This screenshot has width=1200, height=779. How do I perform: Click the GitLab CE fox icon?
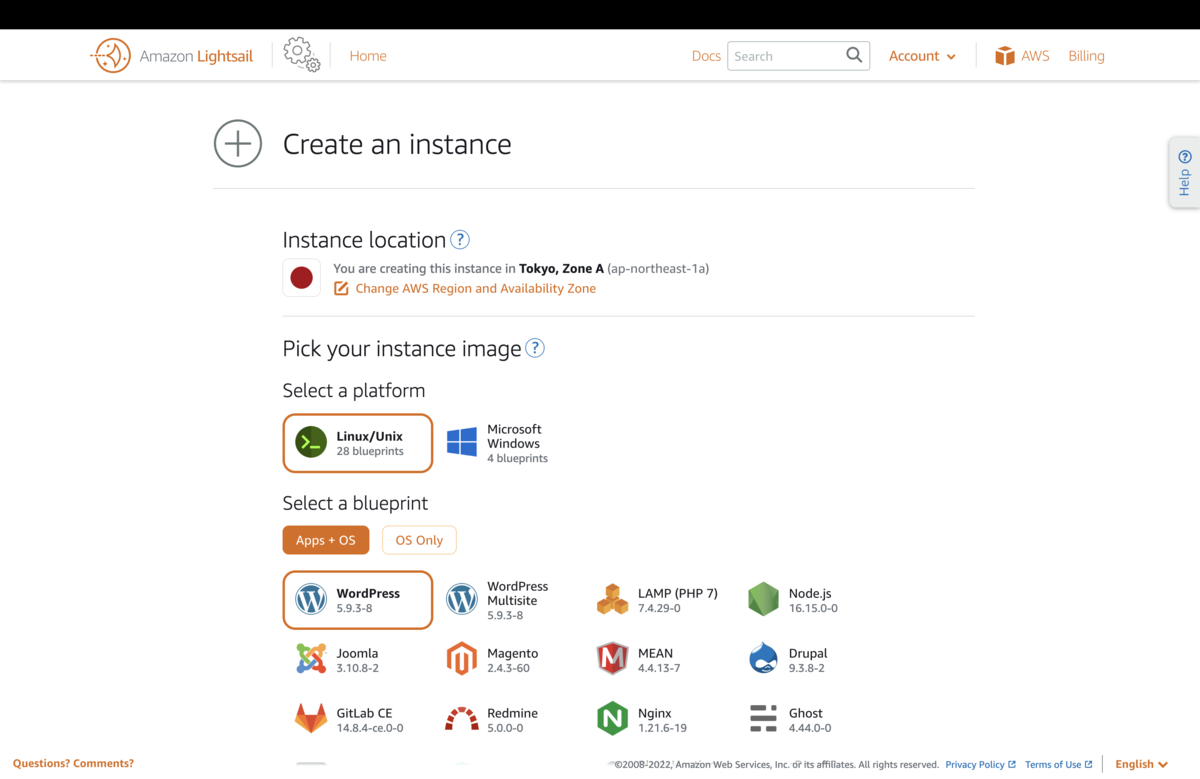pos(311,718)
